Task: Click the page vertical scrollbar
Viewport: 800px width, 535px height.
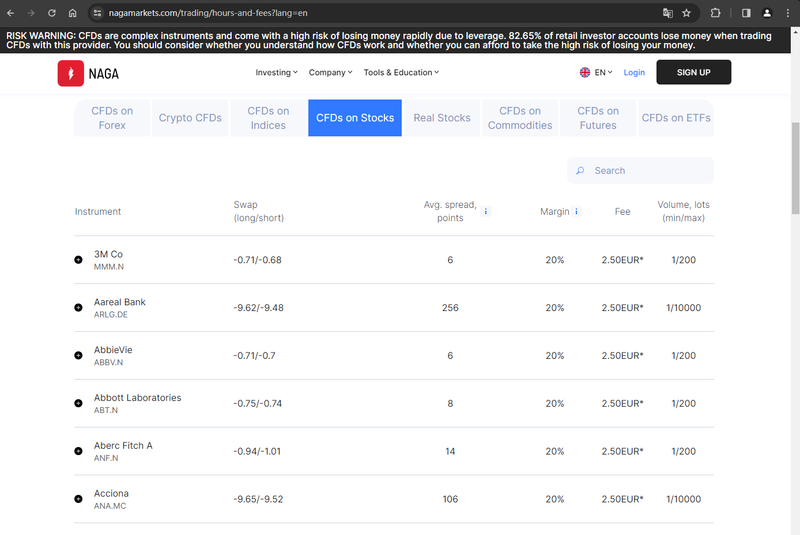Action: pyautogui.click(x=795, y=168)
